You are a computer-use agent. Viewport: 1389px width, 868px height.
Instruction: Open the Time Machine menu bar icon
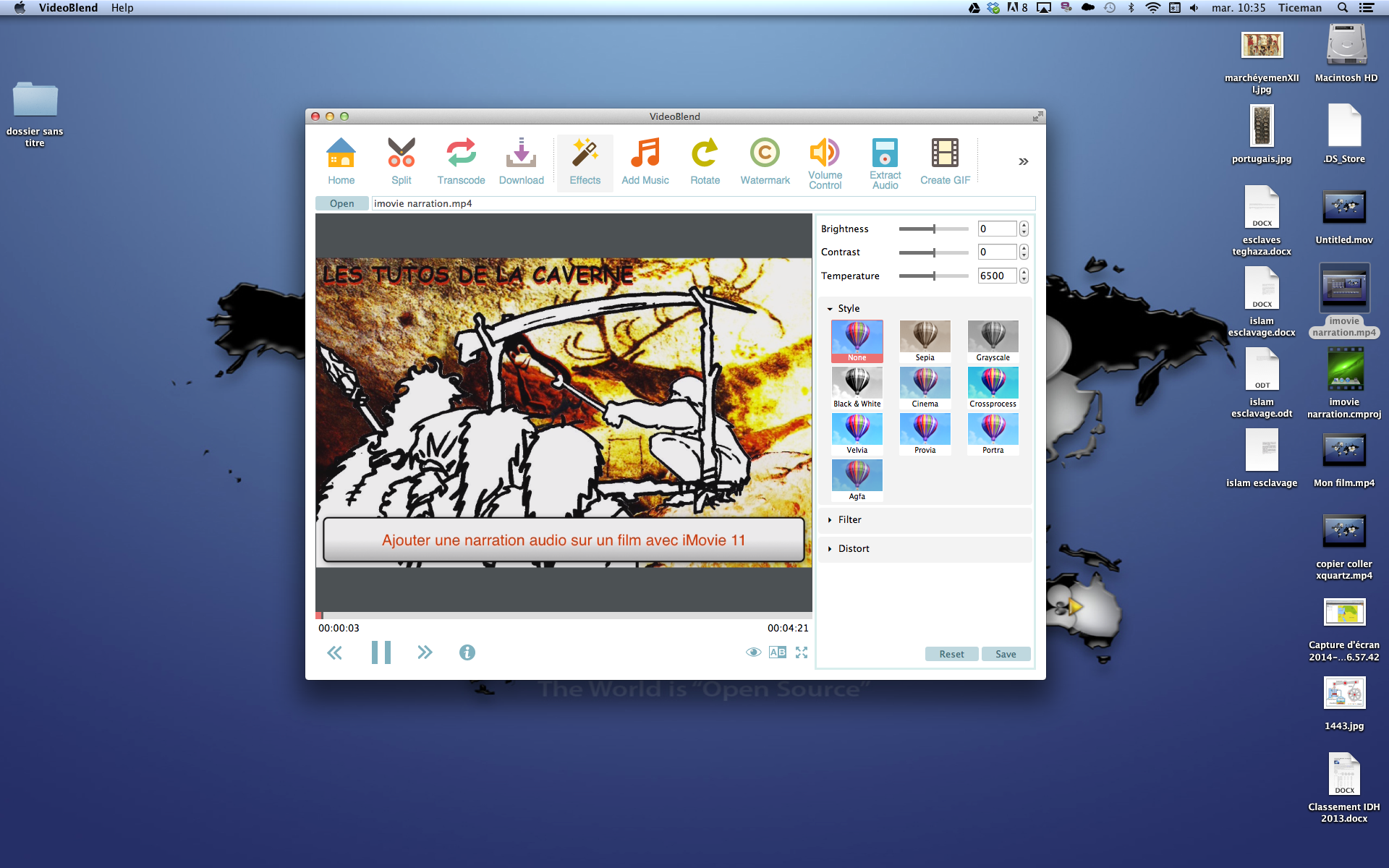click(1110, 8)
